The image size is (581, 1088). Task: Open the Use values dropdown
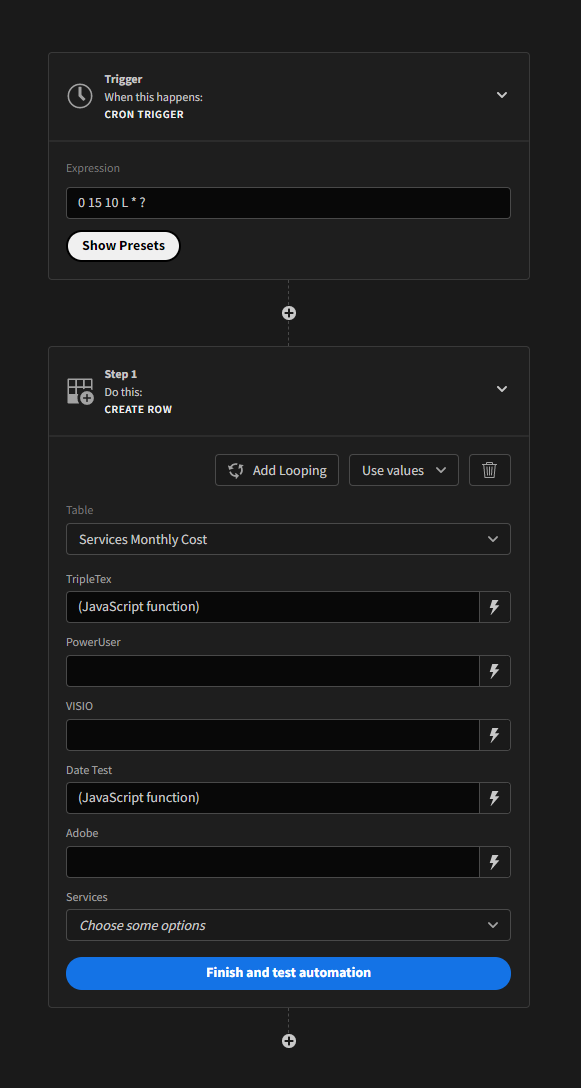[403, 470]
